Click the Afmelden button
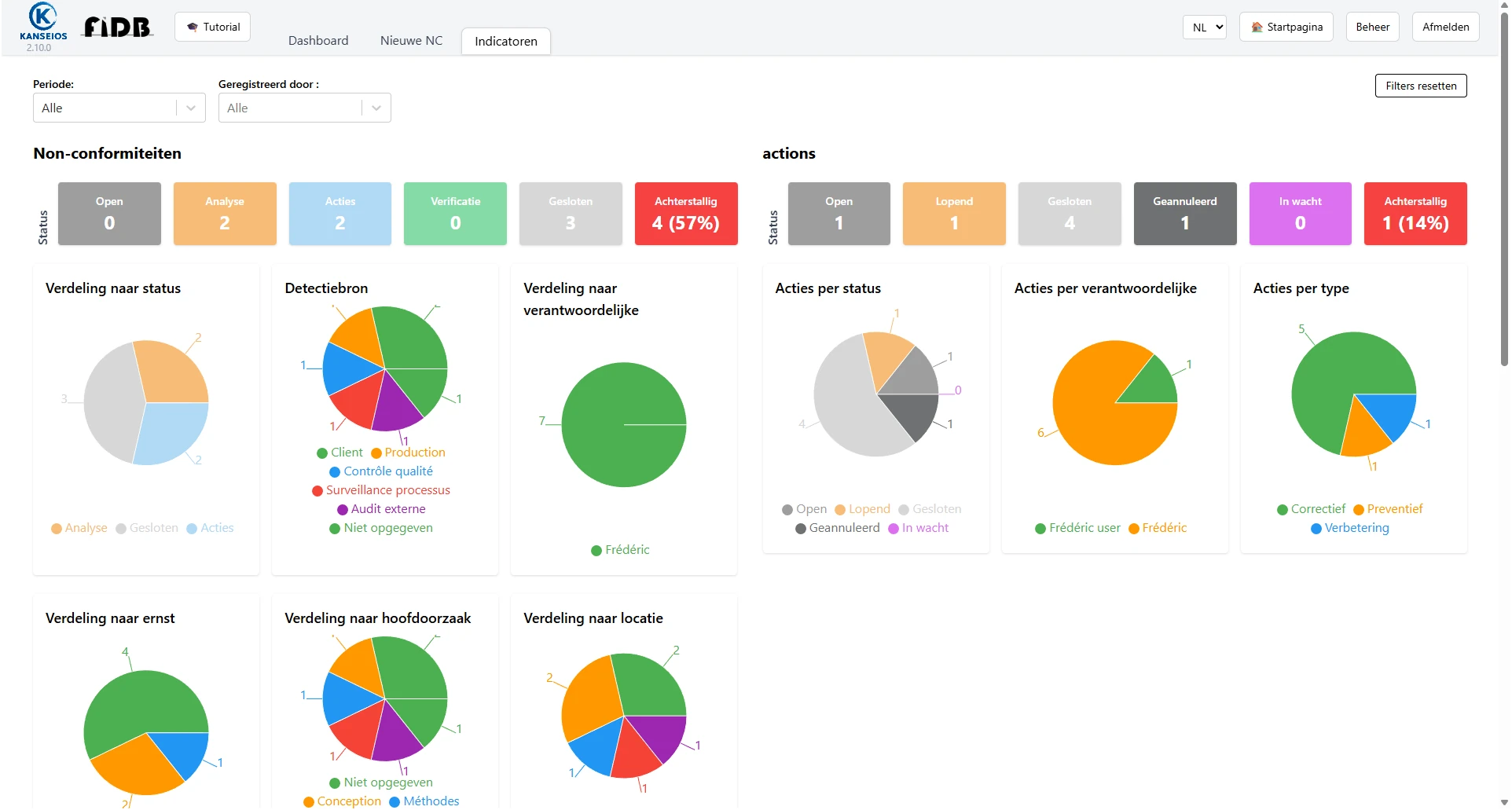This screenshot has height=810, width=1512. coord(1445,27)
